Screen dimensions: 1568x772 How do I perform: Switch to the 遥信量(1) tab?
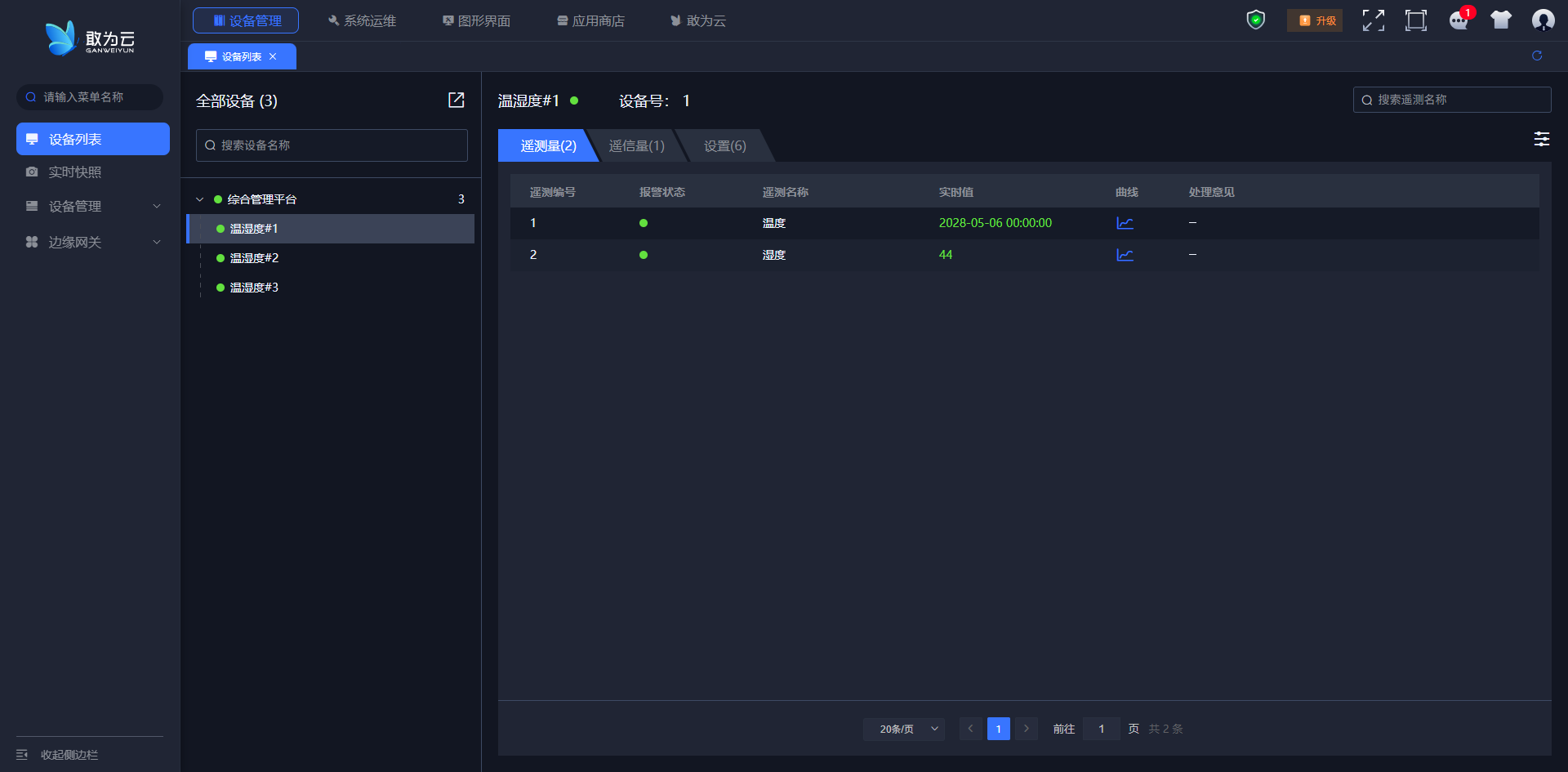pyautogui.click(x=636, y=146)
